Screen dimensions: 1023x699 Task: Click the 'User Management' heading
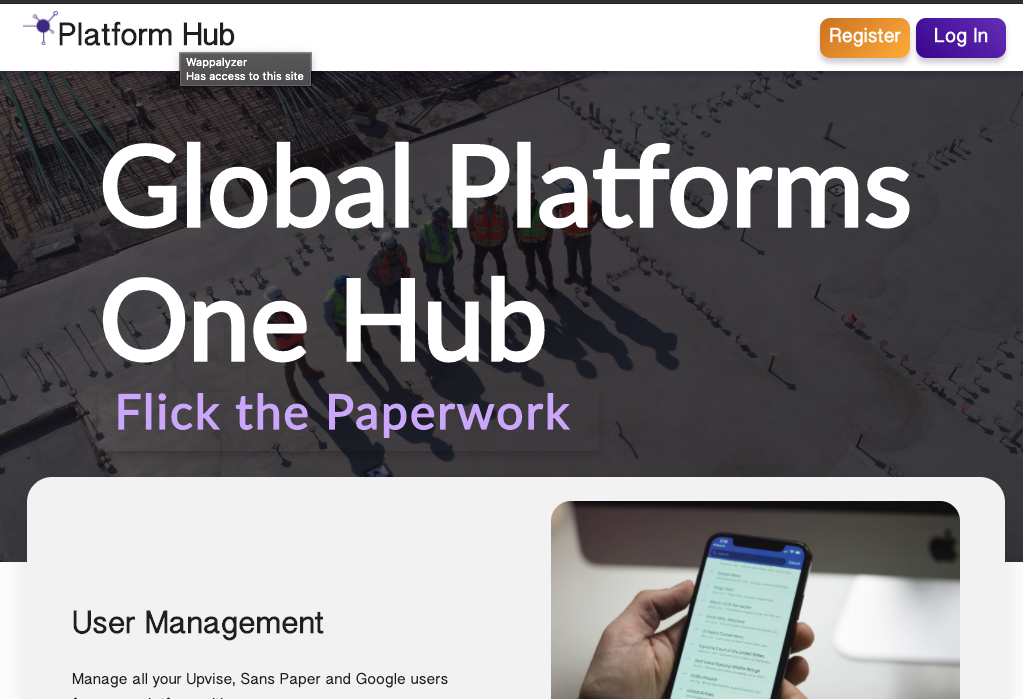(198, 623)
